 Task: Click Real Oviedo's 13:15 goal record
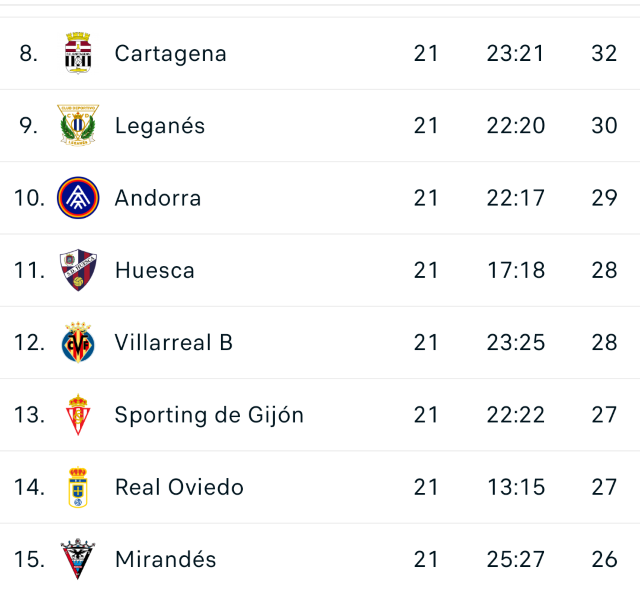[x=516, y=487]
